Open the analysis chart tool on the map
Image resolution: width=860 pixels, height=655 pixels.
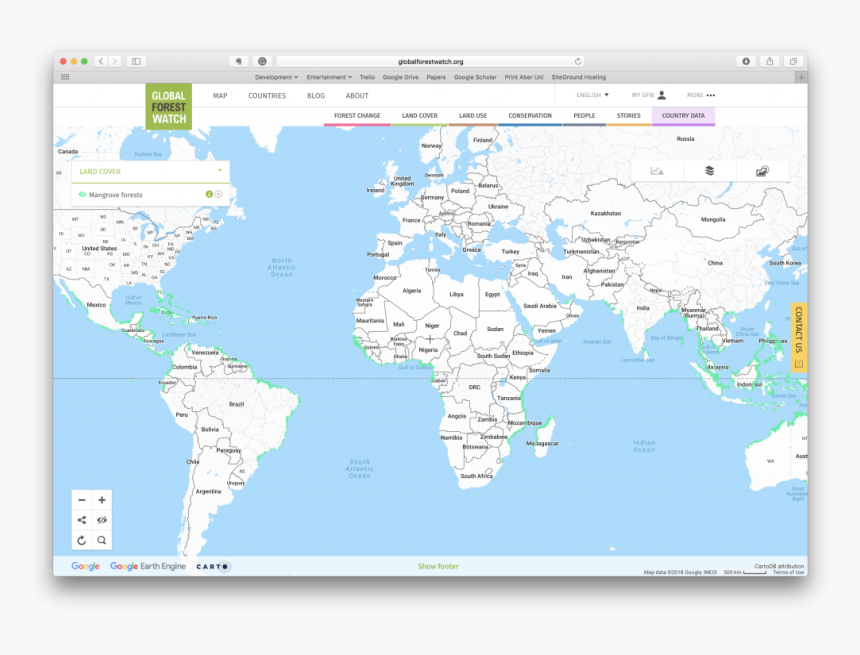tap(656, 170)
